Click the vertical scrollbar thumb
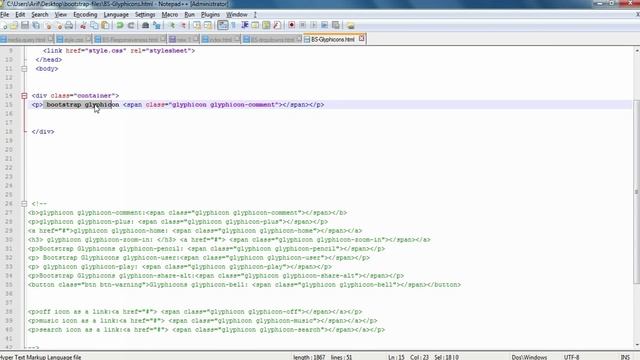This screenshot has height=360, width=640. point(636,192)
